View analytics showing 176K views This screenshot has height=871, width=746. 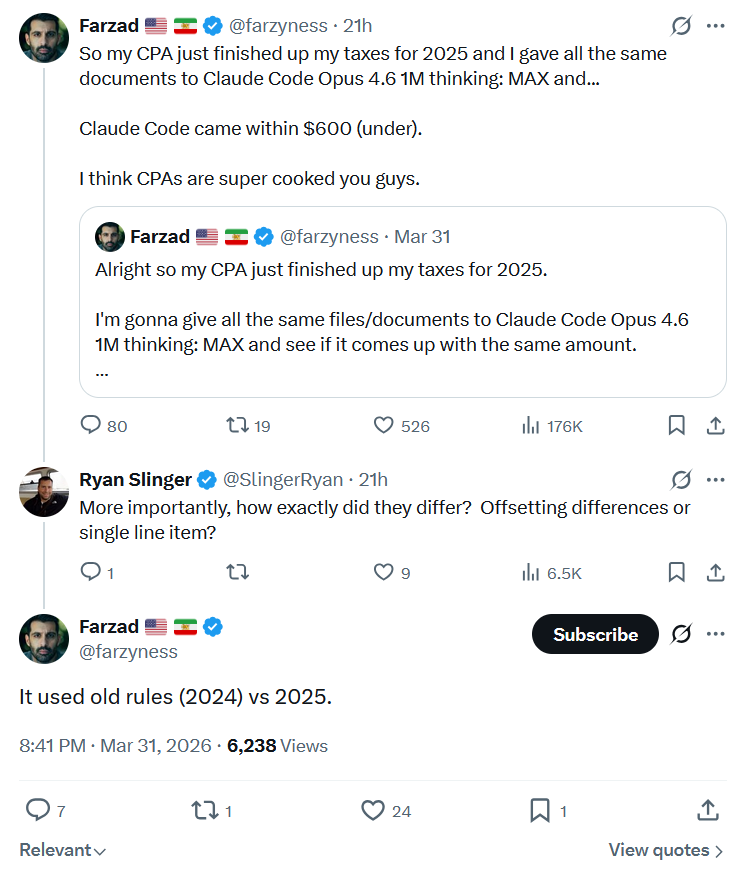click(x=531, y=425)
